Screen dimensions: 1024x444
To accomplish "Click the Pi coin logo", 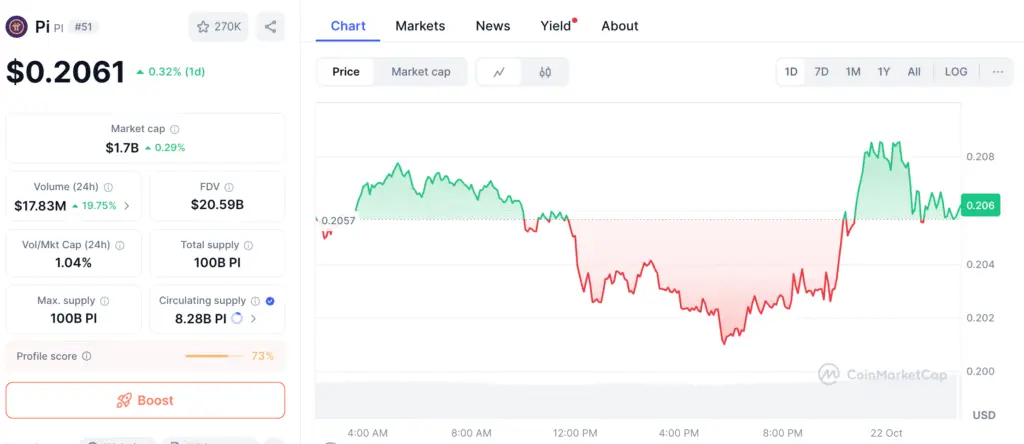I will (x=16, y=27).
